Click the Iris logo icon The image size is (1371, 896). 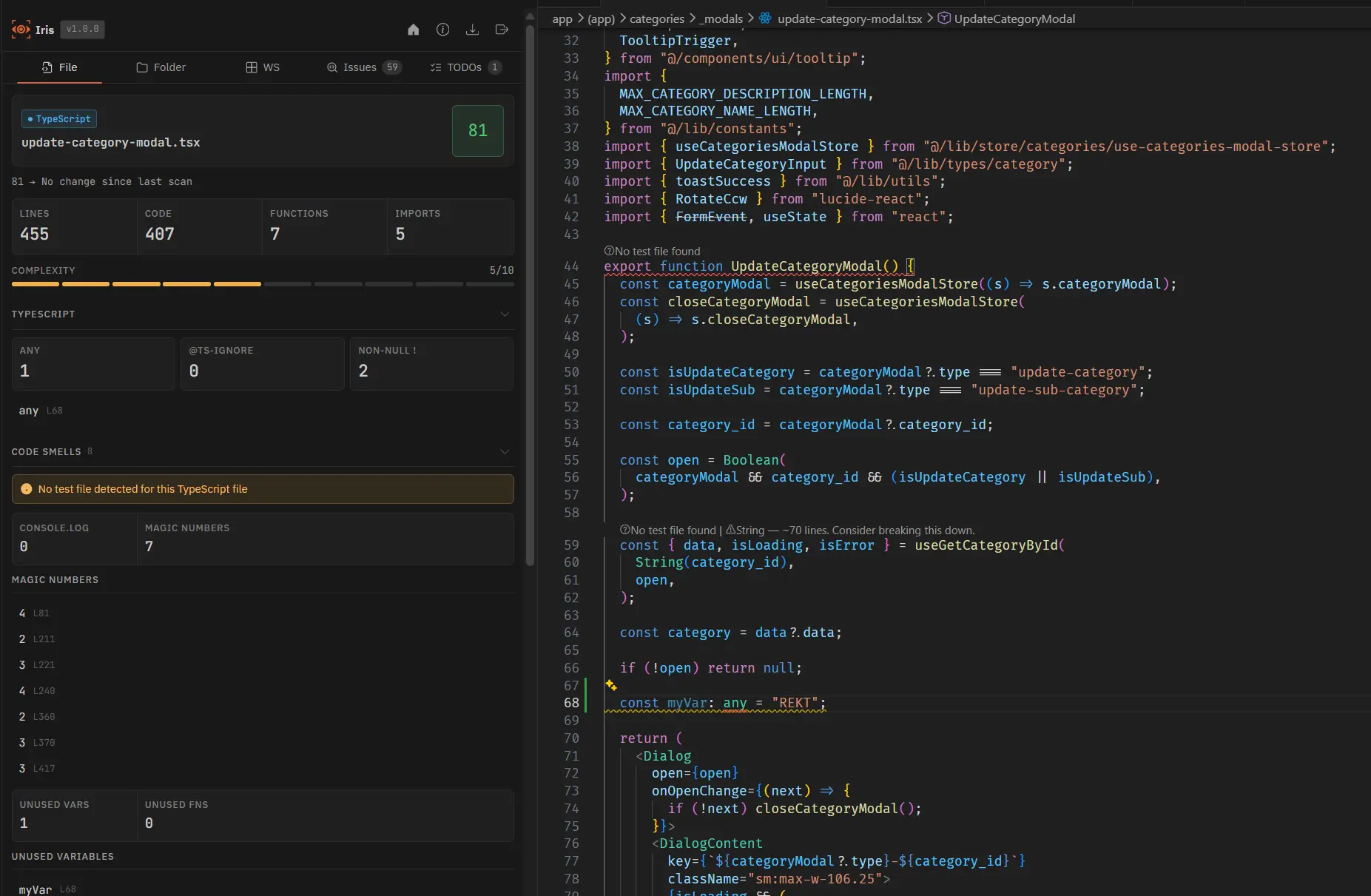[21, 29]
